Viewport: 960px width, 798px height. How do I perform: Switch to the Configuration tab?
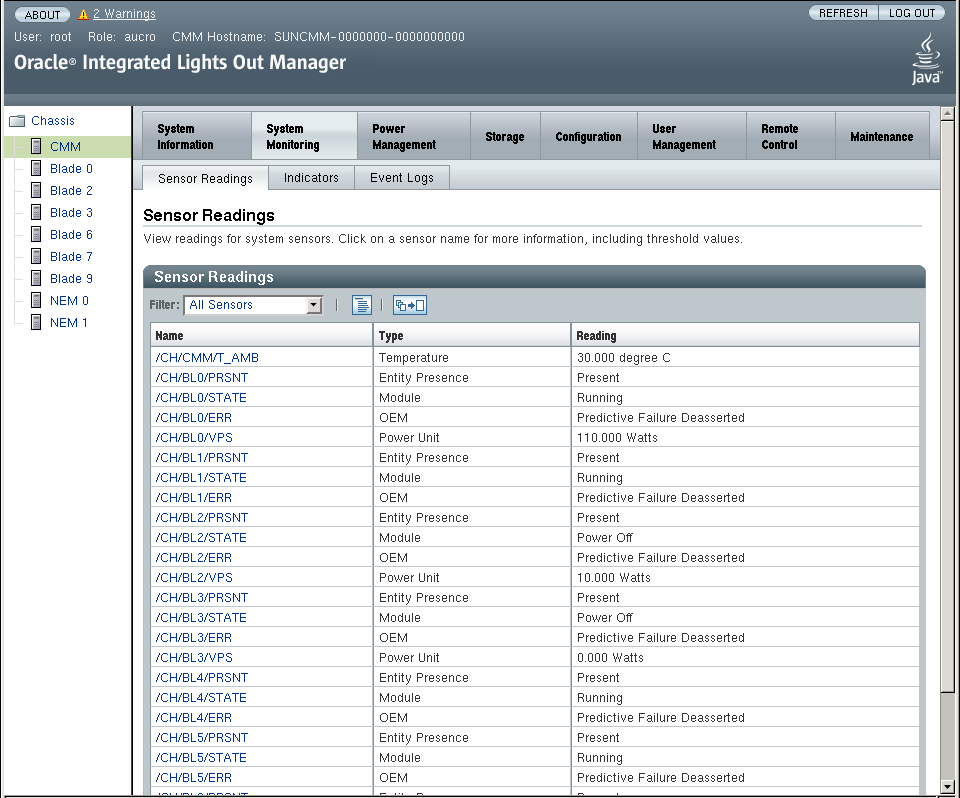589,137
